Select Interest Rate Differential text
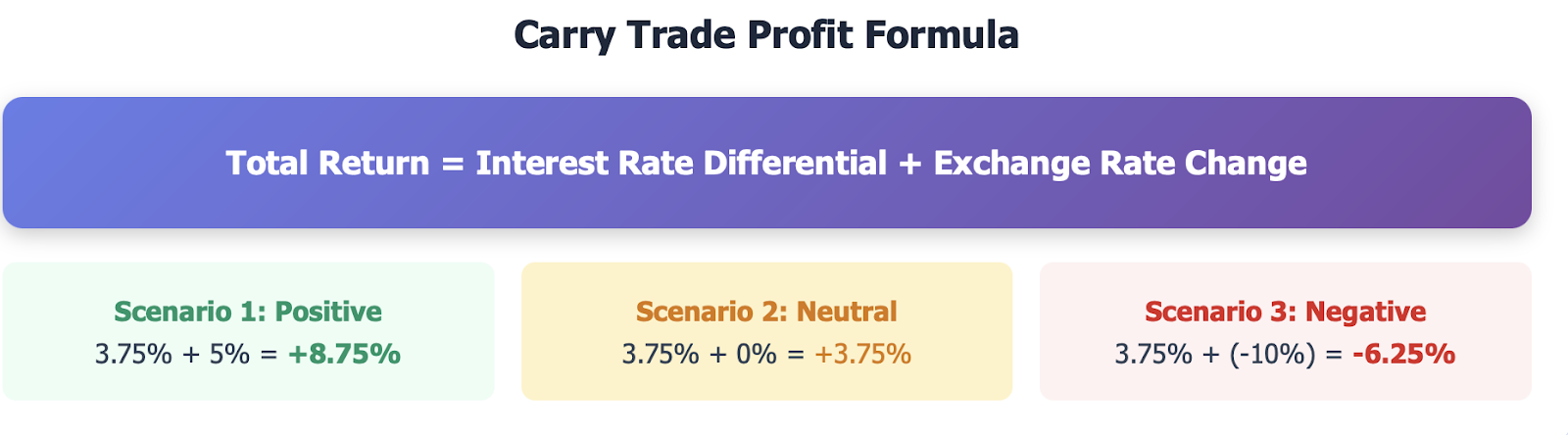This screenshot has width=1568, height=435. pos(680,163)
